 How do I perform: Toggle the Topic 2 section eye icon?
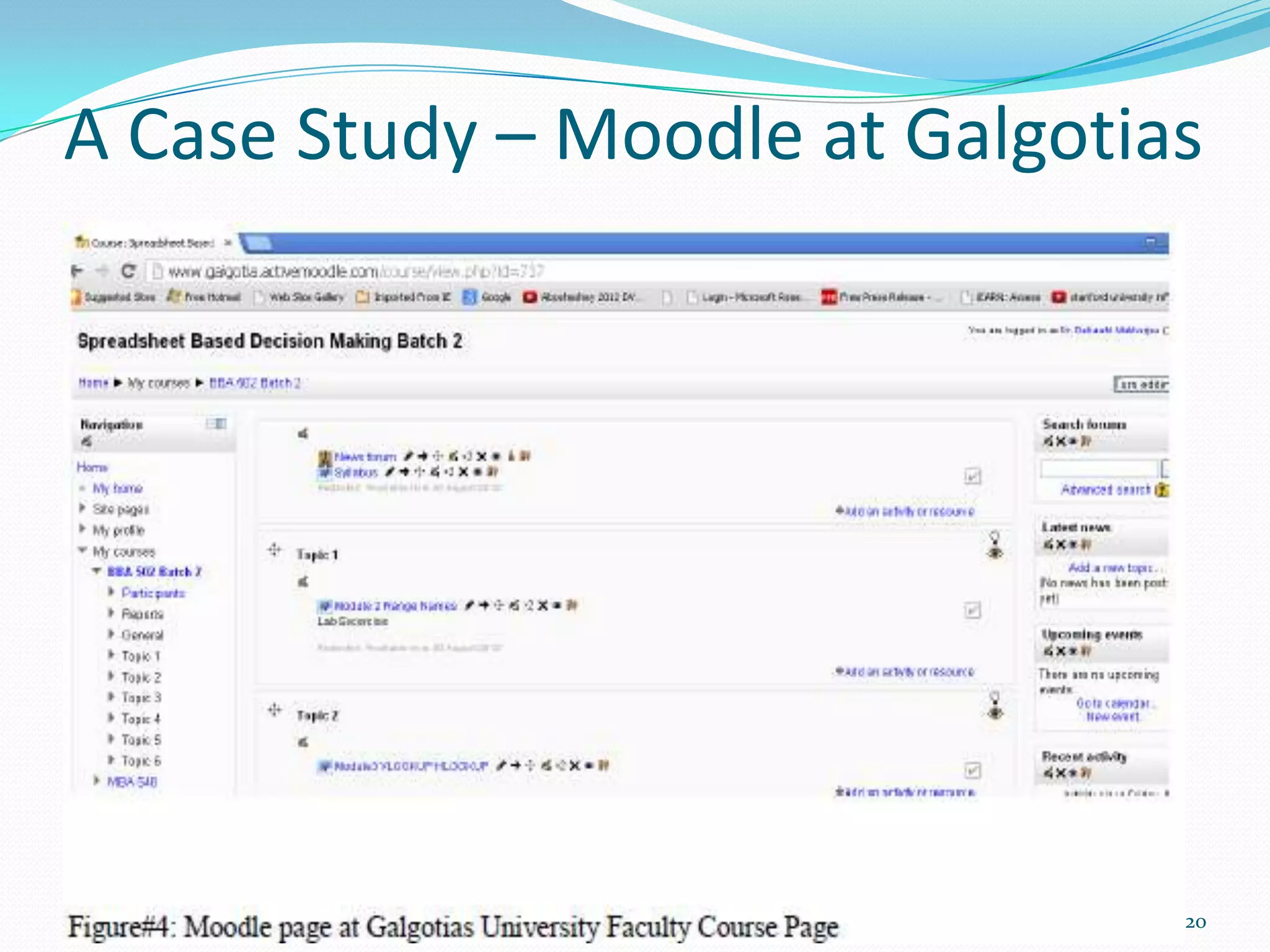pos(995,713)
